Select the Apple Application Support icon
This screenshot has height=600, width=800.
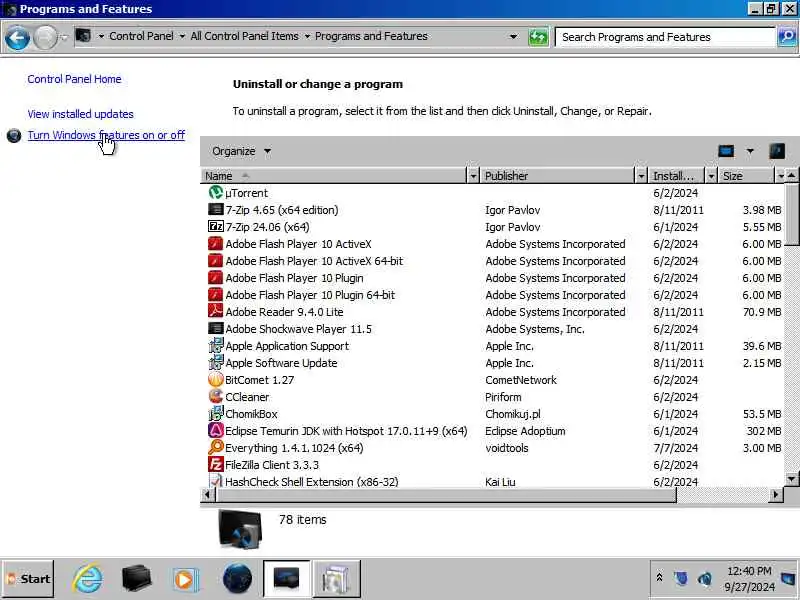tap(216, 345)
